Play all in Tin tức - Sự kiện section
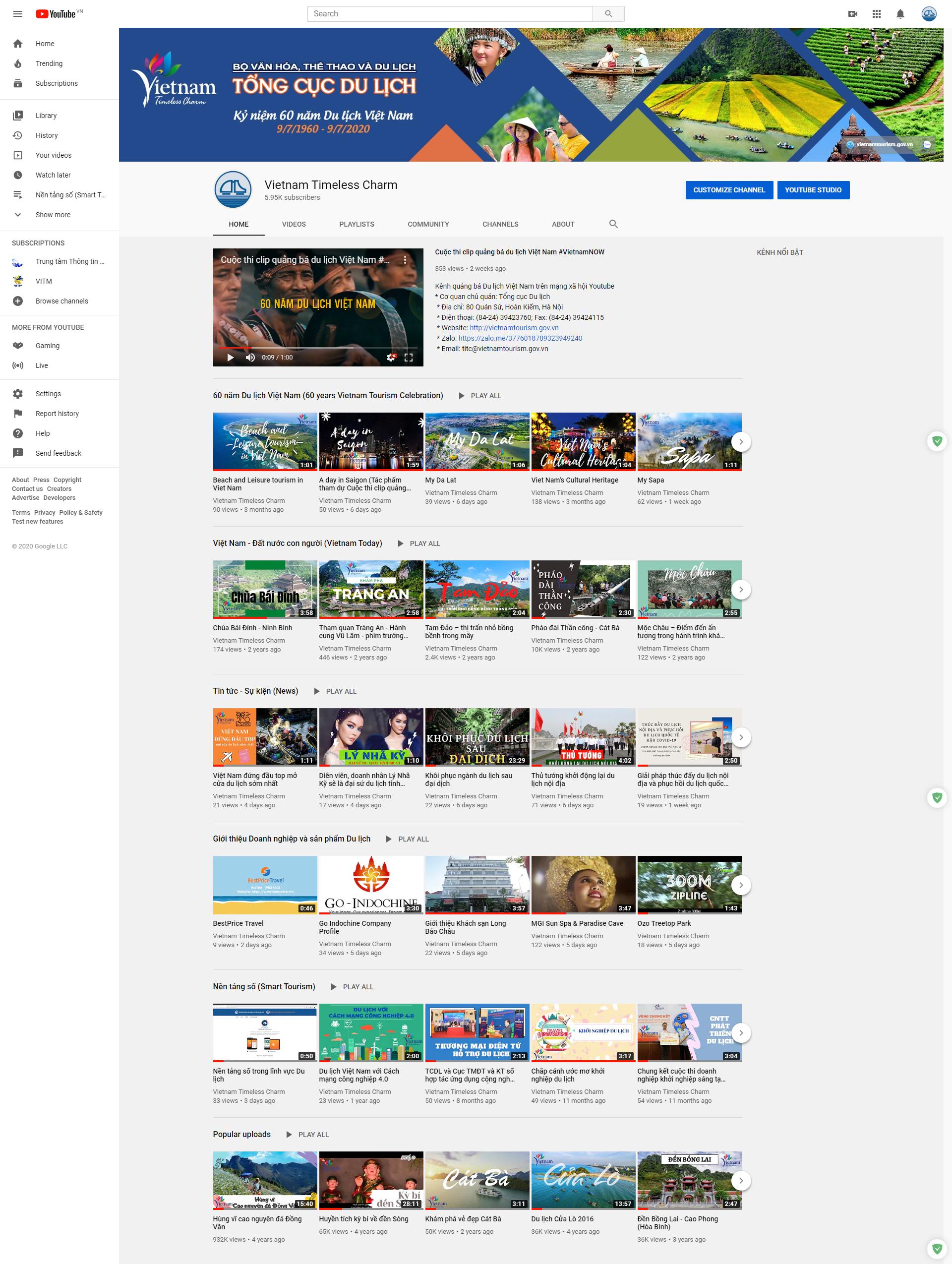The height and width of the screenshot is (1264, 952). [x=335, y=691]
